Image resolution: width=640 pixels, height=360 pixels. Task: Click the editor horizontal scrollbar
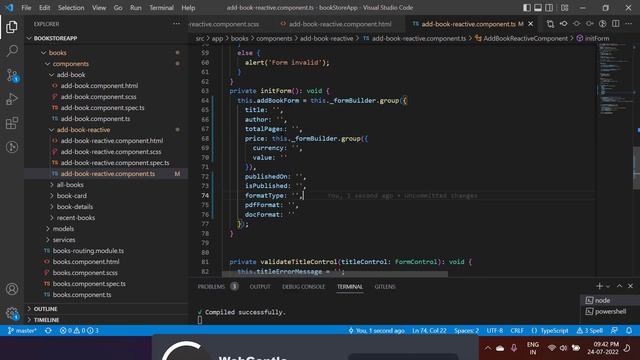pos(335,274)
